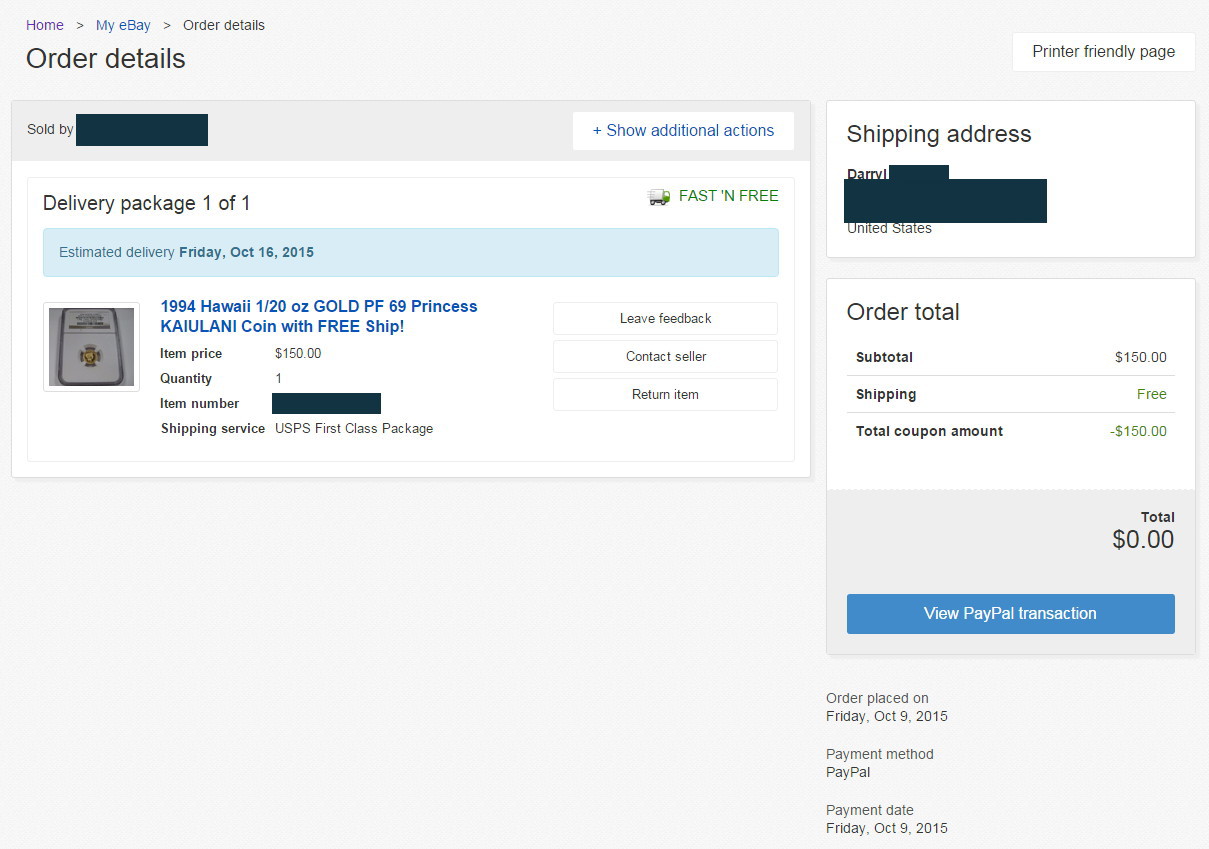This screenshot has height=849, width=1209.
Task: Go to Home breadcrumb link
Action: click(45, 25)
